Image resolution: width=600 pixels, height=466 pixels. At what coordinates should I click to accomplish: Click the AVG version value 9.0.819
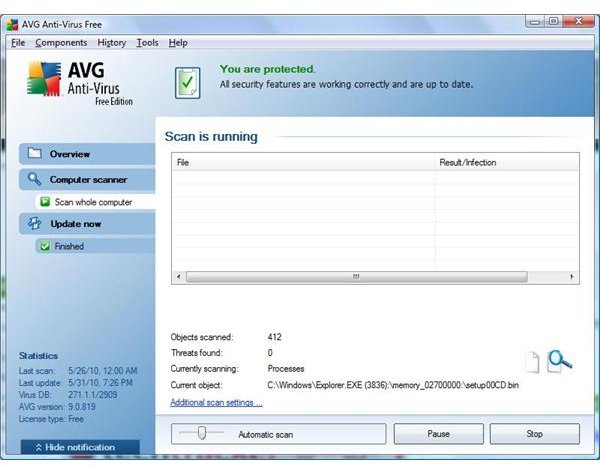click(82, 407)
